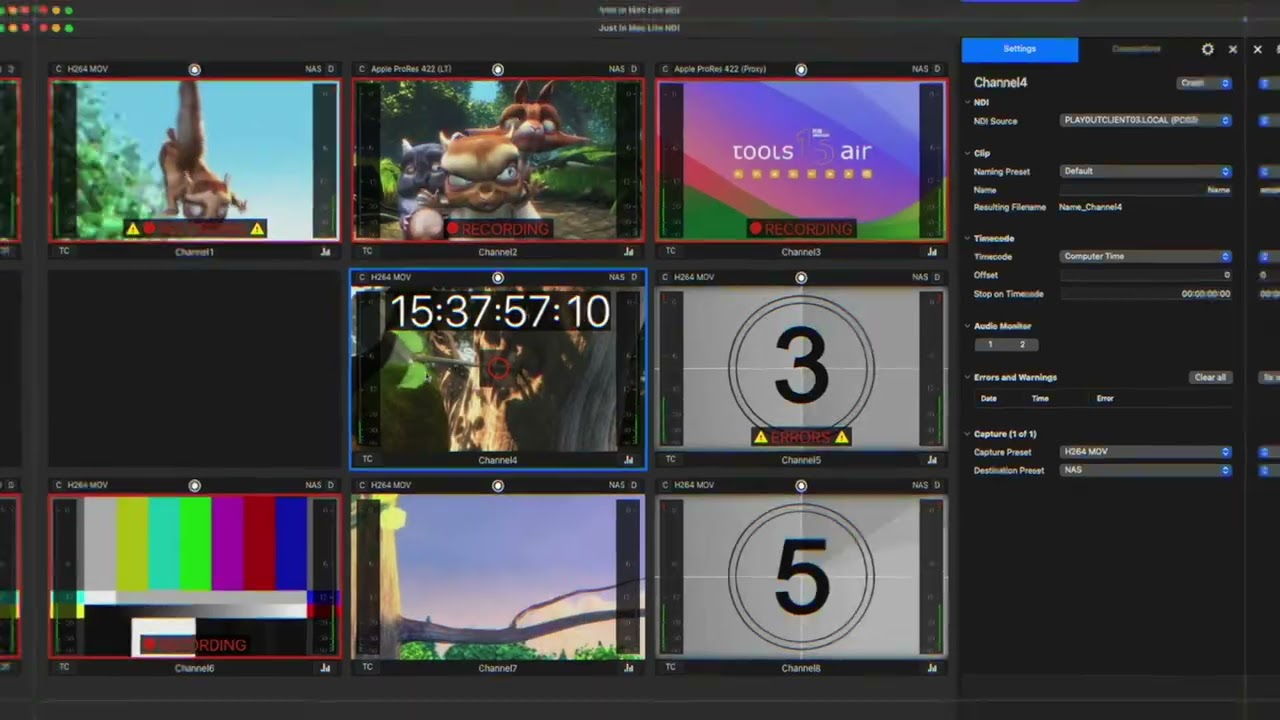Click the C badge above Channel3
Image resolution: width=1280 pixels, height=720 pixels.
coord(665,69)
